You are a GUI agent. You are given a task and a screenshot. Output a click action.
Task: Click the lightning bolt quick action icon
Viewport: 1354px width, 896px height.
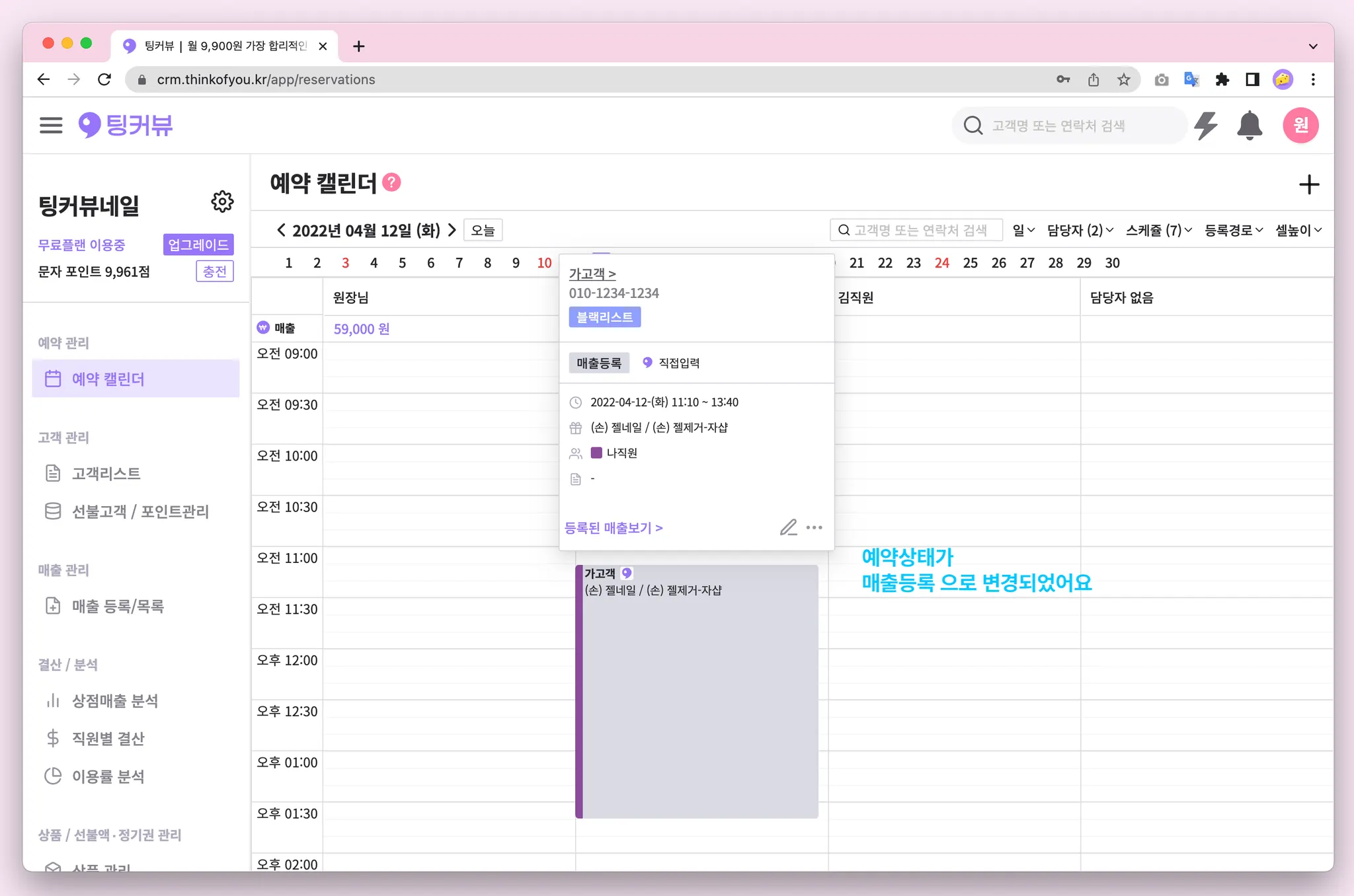[1206, 126]
